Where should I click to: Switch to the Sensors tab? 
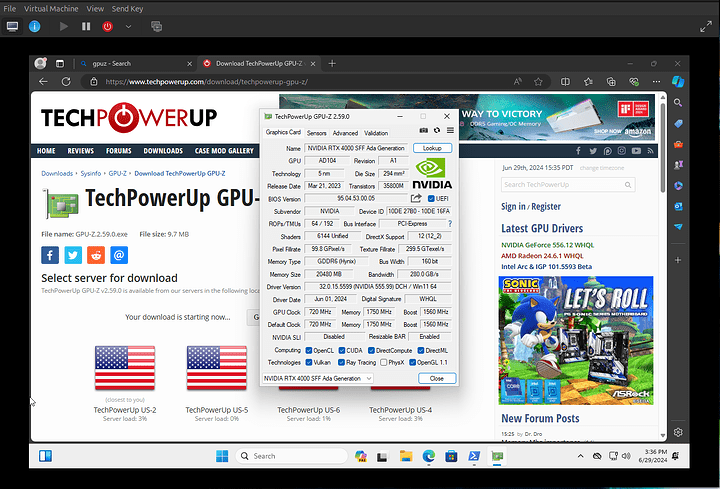[x=316, y=132]
